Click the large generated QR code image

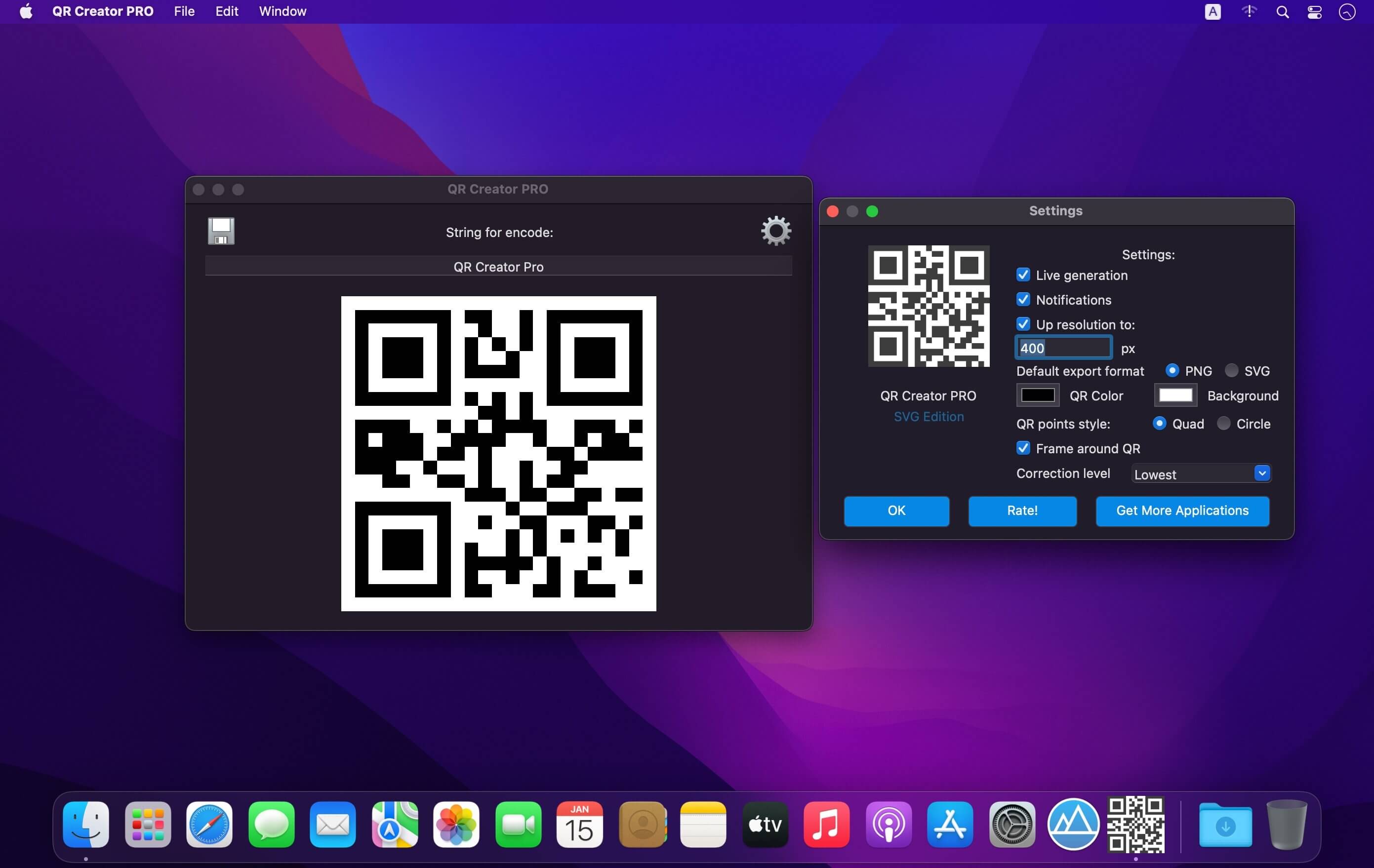click(498, 453)
